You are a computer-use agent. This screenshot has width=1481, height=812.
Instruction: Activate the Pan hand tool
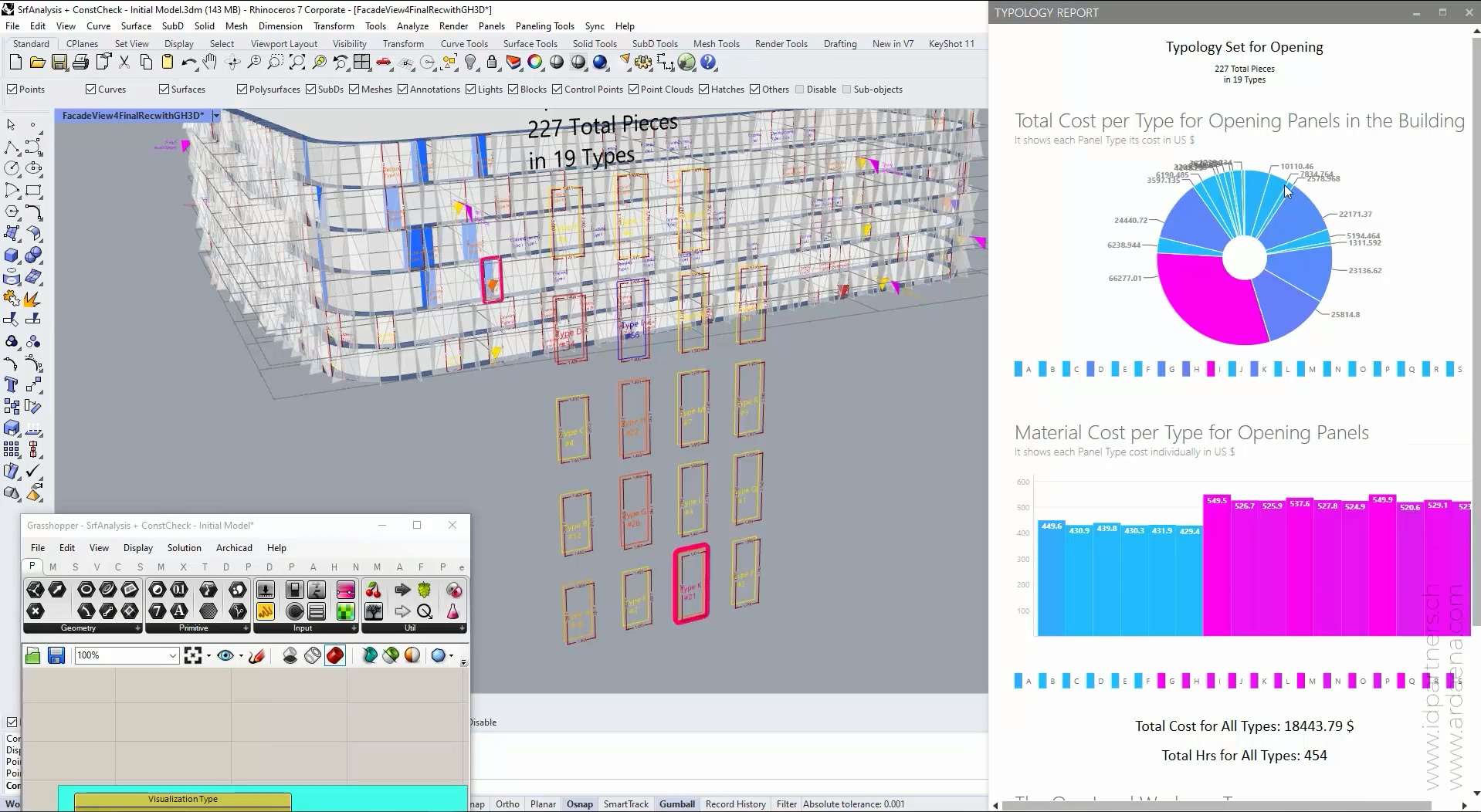click(210, 63)
